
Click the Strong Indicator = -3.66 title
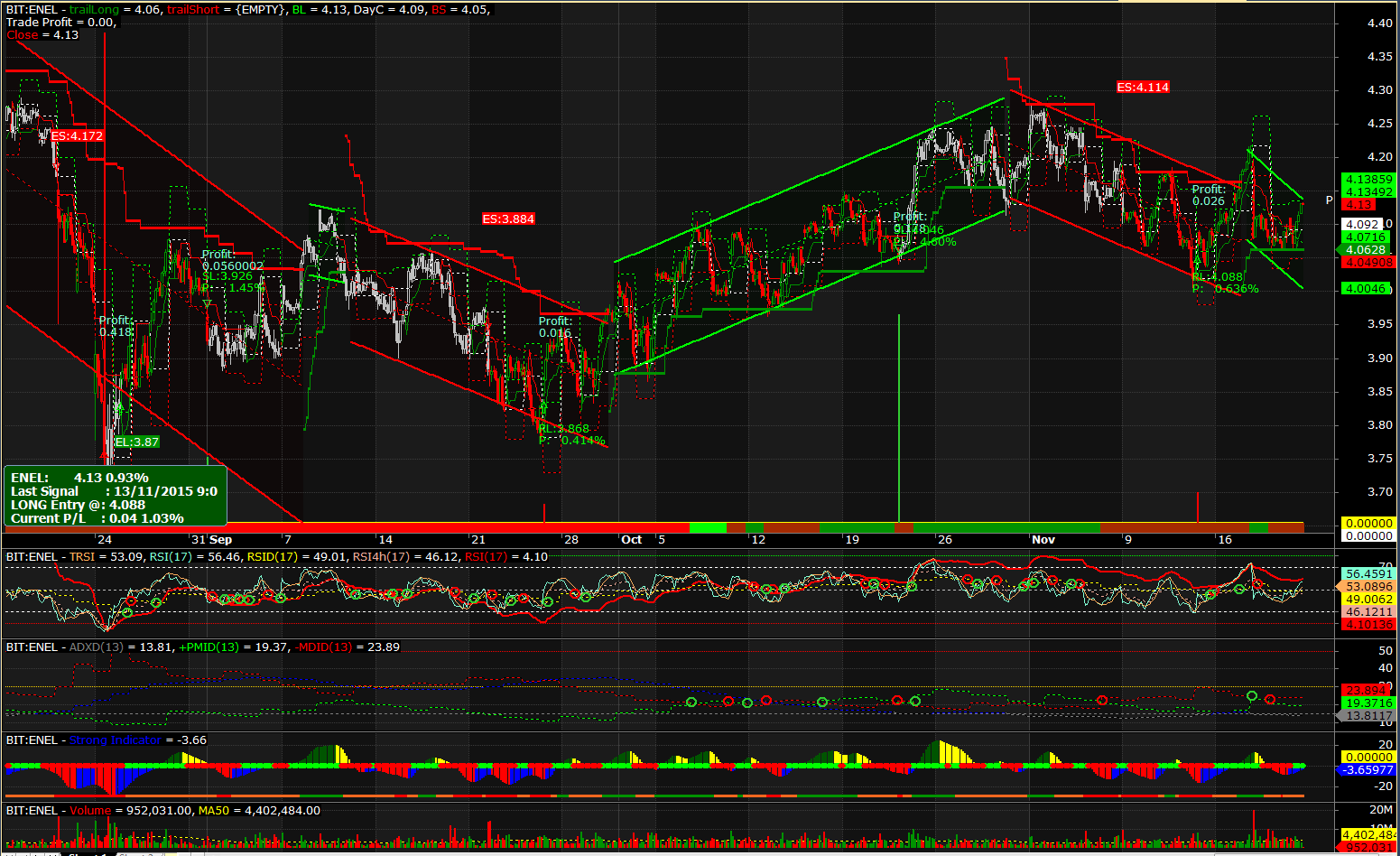coord(137,740)
